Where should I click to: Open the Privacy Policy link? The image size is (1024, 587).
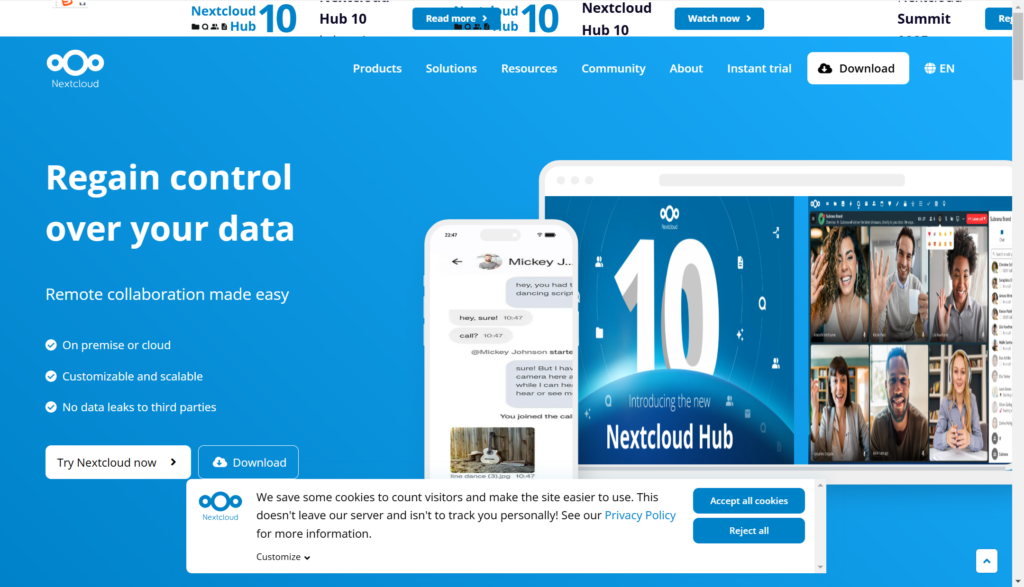640,515
